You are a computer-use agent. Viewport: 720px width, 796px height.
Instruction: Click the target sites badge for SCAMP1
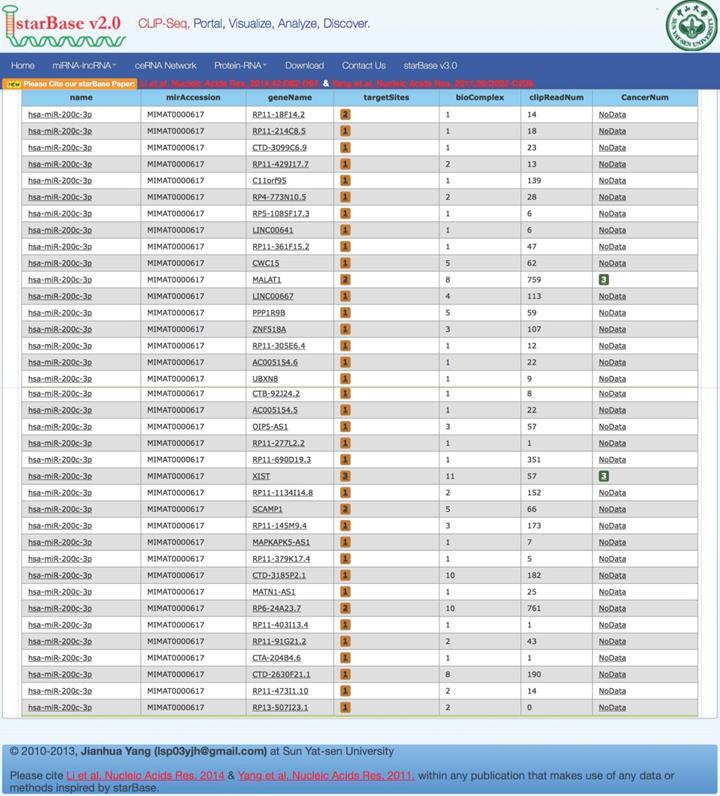coord(345,509)
